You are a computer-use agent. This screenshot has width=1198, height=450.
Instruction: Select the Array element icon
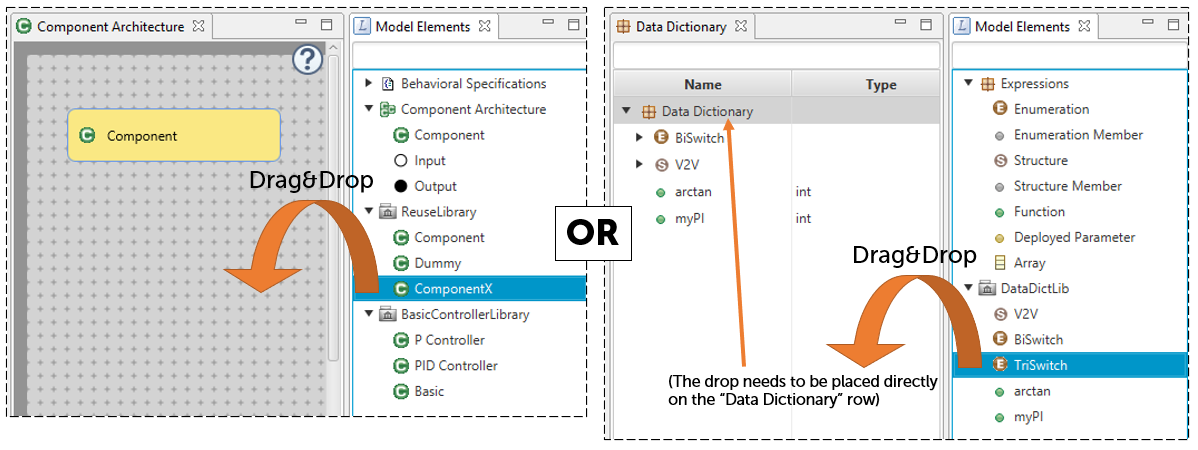[x=999, y=263]
